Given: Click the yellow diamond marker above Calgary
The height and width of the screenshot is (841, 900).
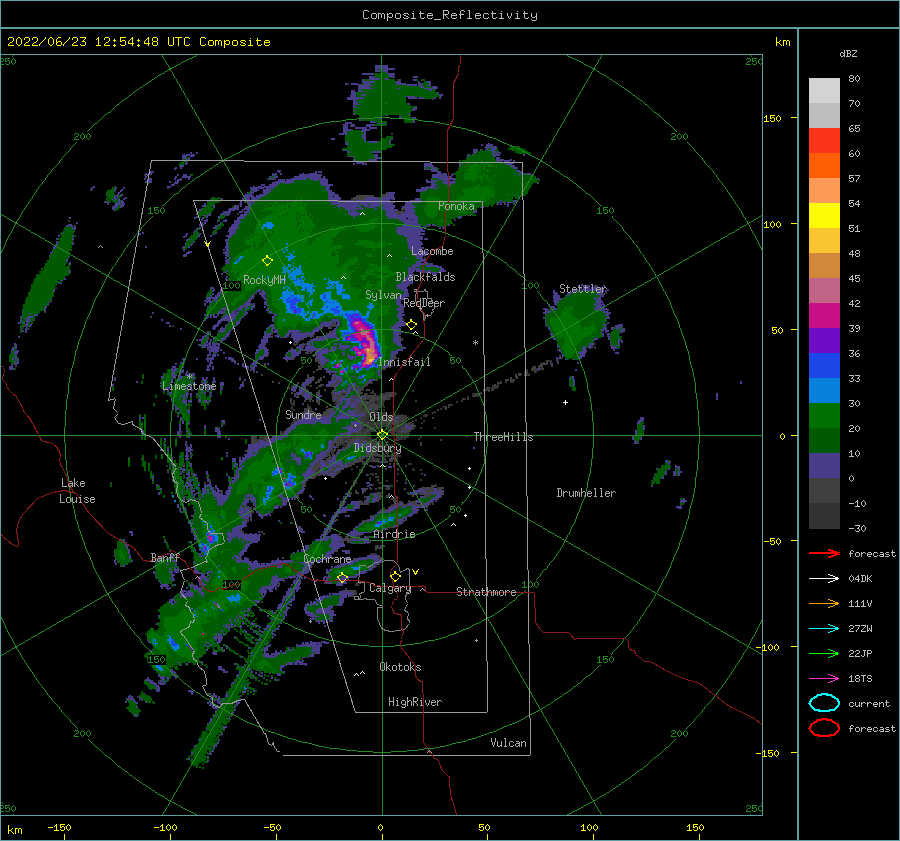Looking at the screenshot, I should coord(395,576).
